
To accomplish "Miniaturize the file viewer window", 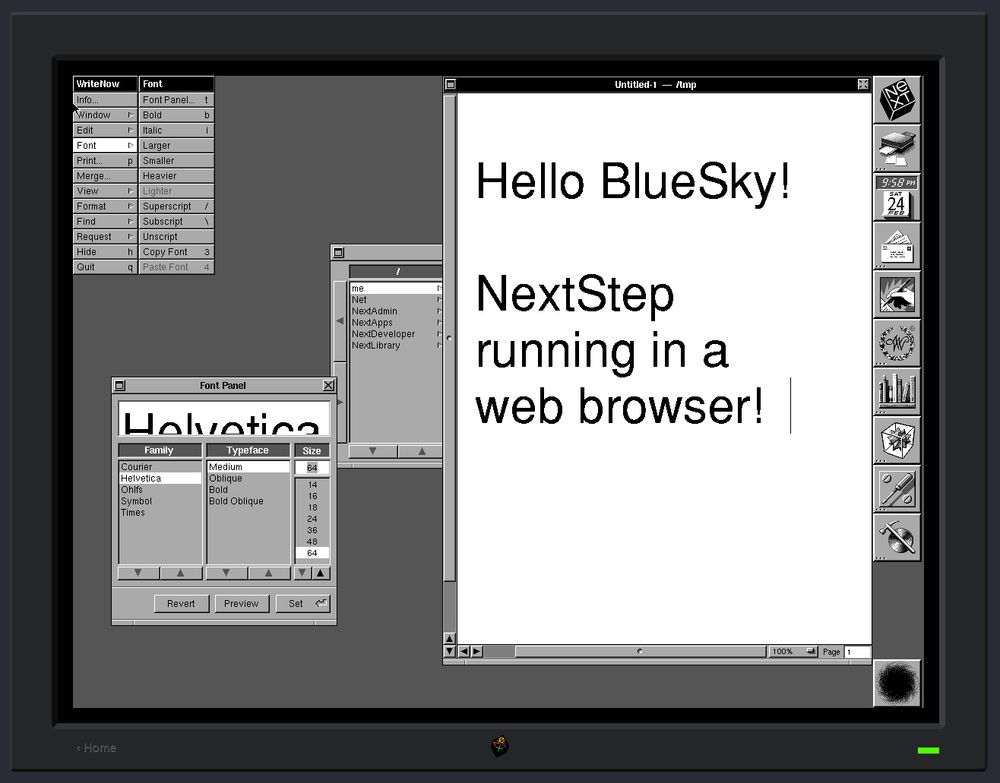I will coord(339,252).
